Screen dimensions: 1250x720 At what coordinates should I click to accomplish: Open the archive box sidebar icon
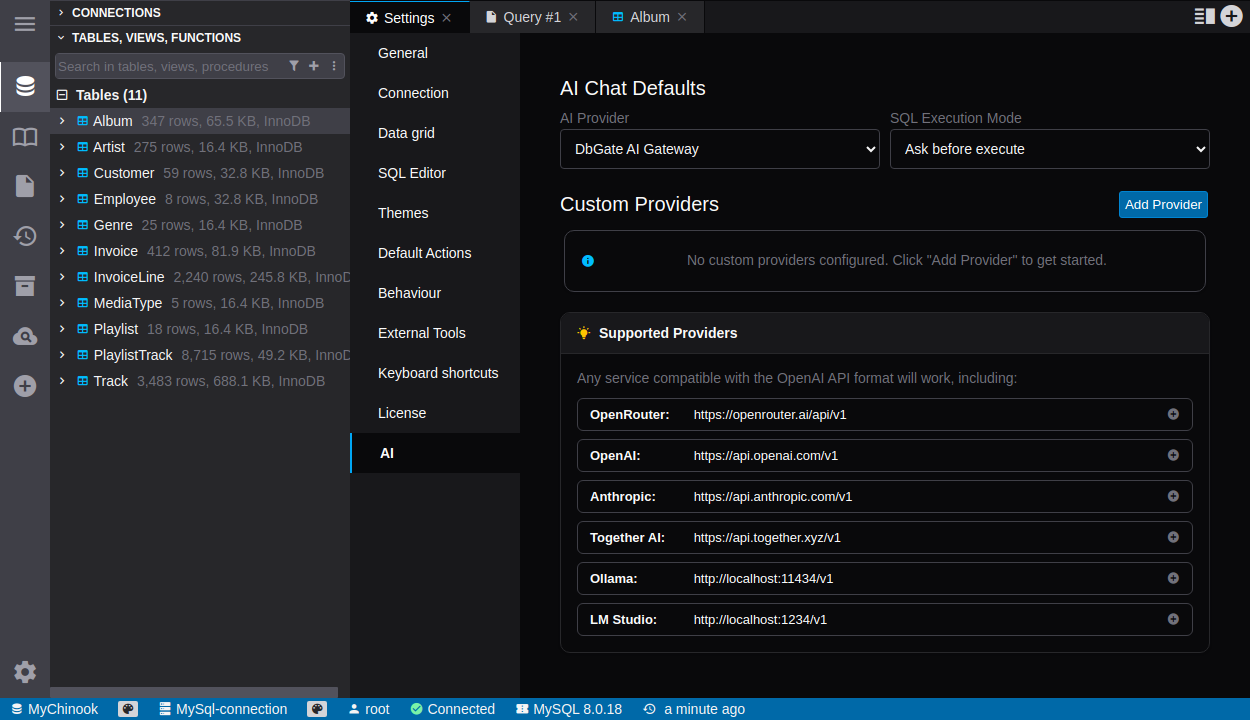click(25, 286)
